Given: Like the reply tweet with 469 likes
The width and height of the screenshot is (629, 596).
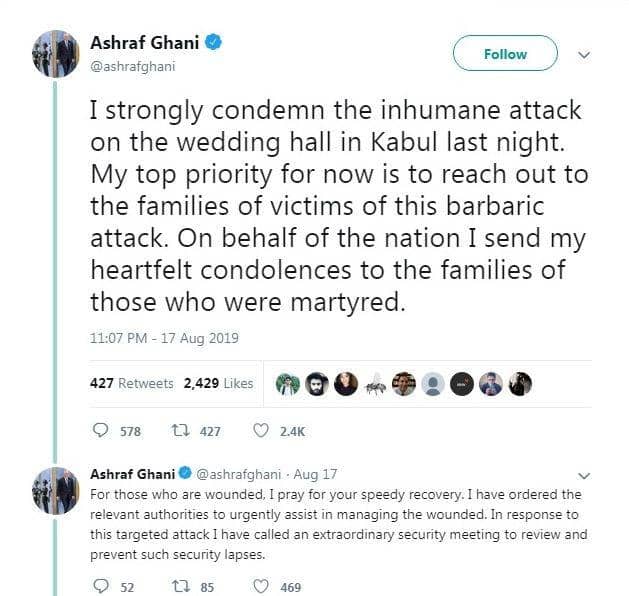Looking at the screenshot, I should (x=262, y=587).
